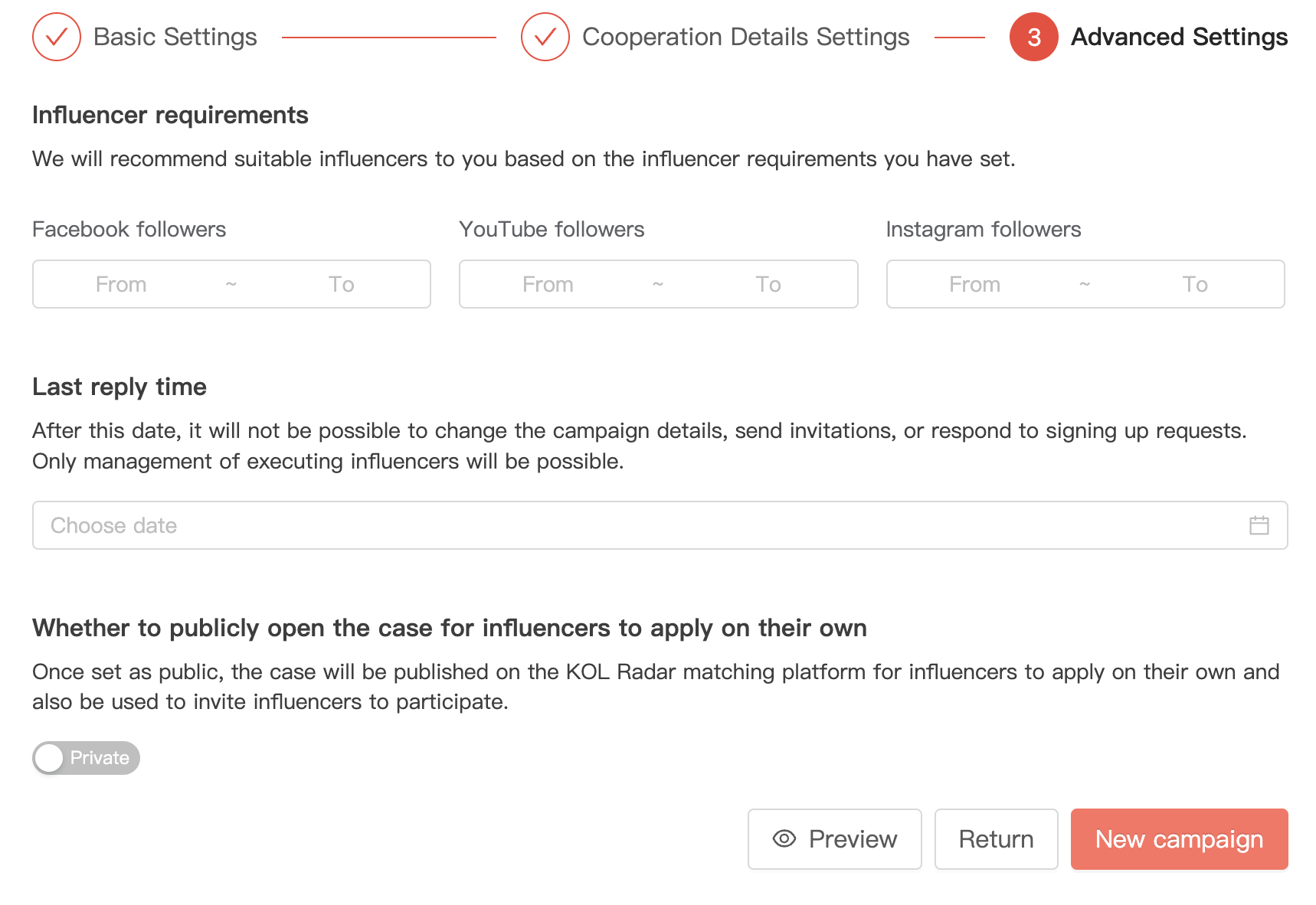The height and width of the screenshot is (905, 1316).
Task: Click the eye icon on Preview button
Action: 784,838
